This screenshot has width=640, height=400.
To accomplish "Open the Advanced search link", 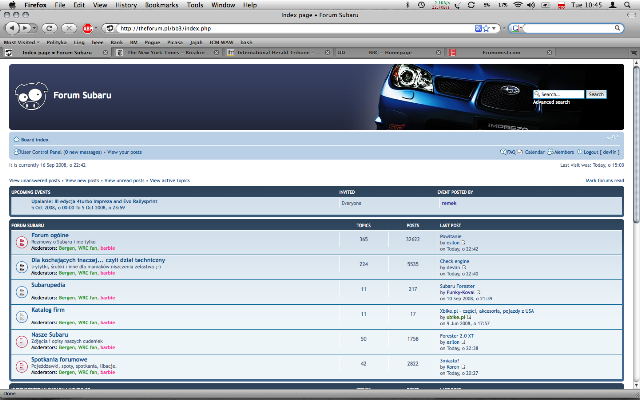I will click(x=551, y=102).
